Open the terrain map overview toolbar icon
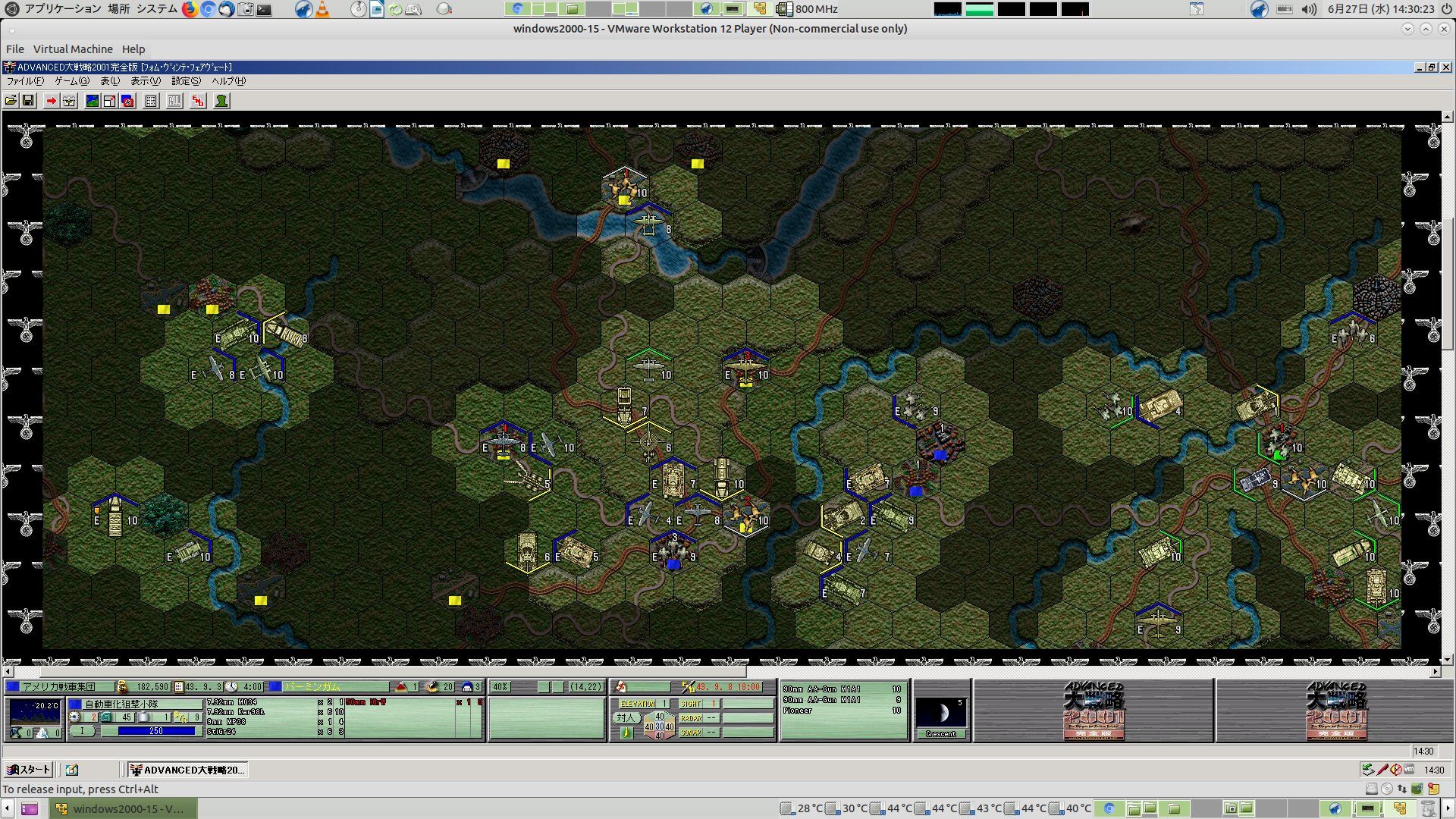Image resolution: width=1456 pixels, height=819 pixels. click(x=92, y=101)
